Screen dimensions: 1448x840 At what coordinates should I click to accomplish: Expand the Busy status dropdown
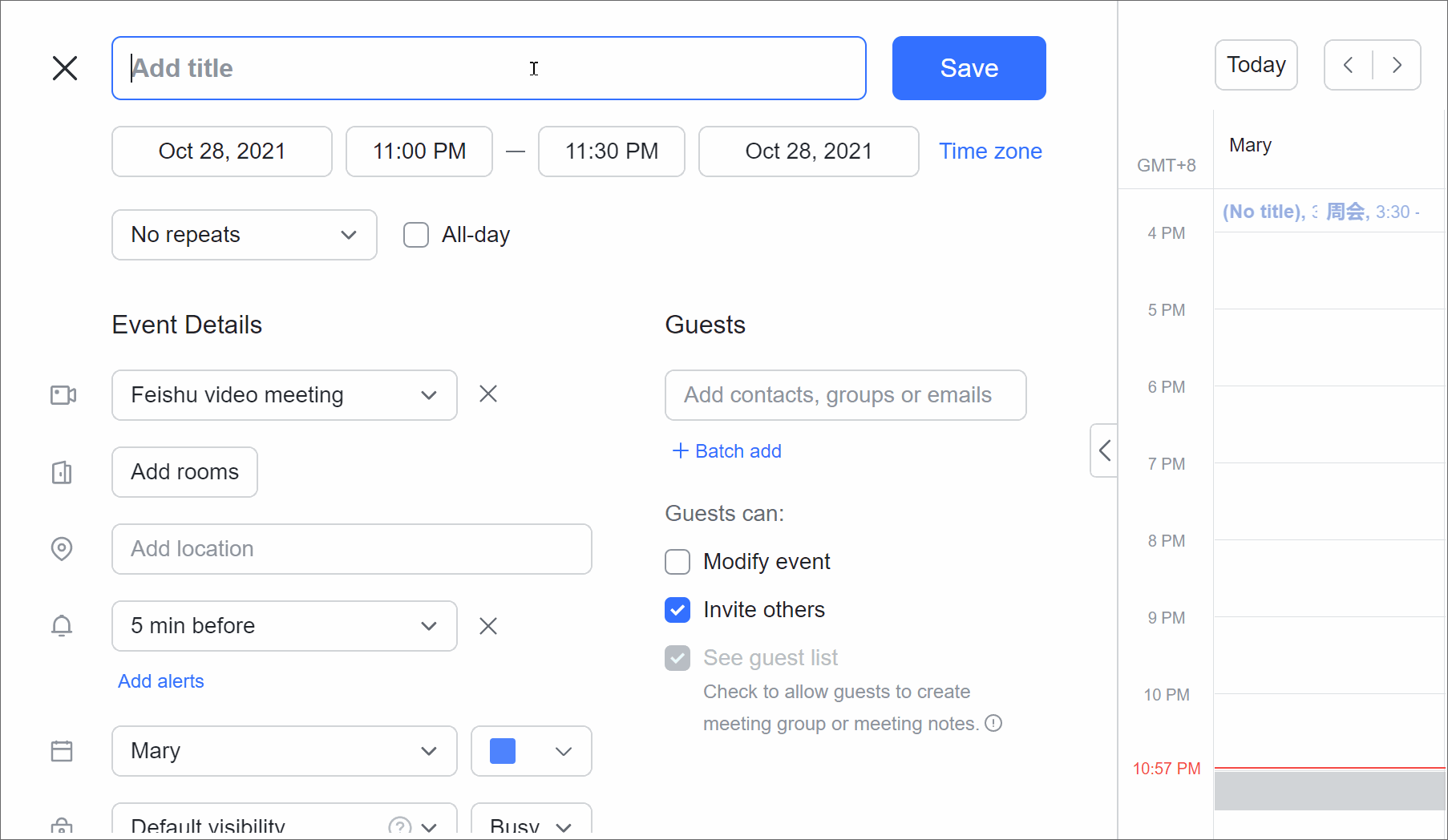coord(531,826)
